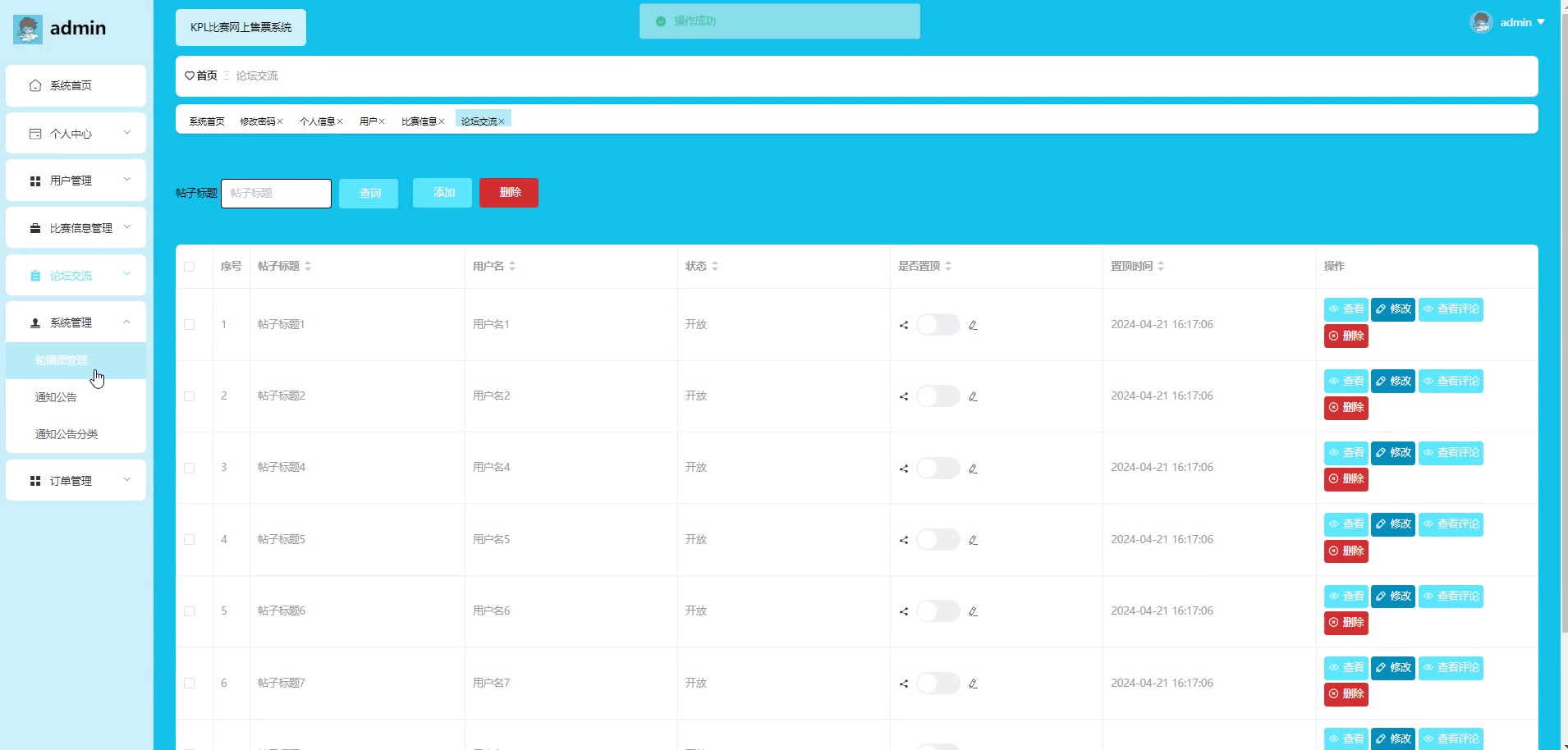Switch to the 个人信息 tab

coord(317,121)
